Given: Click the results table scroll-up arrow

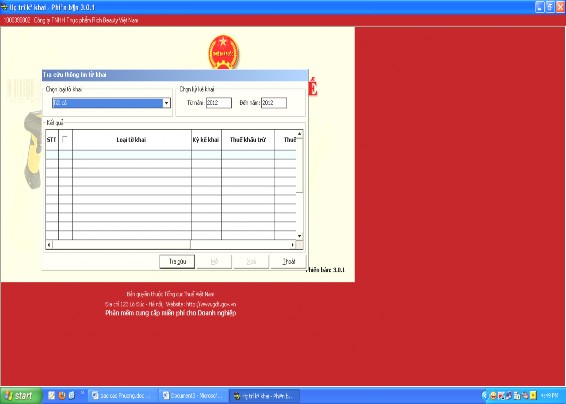Looking at the screenshot, I should [x=300, y=134].
